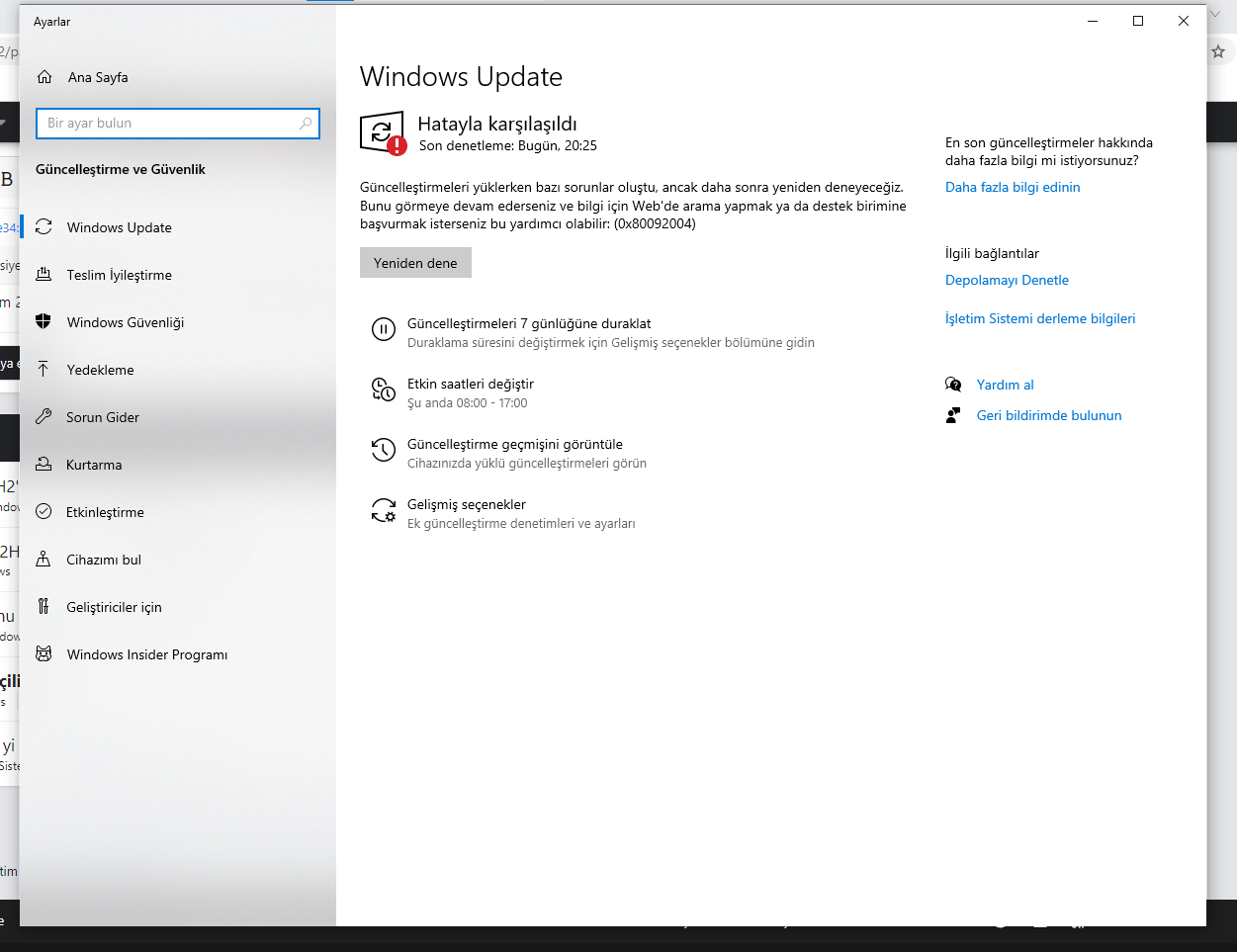
Task: Click the Güncelleştirme ve Güvenlik heading
Action: (x=121, y=169)
